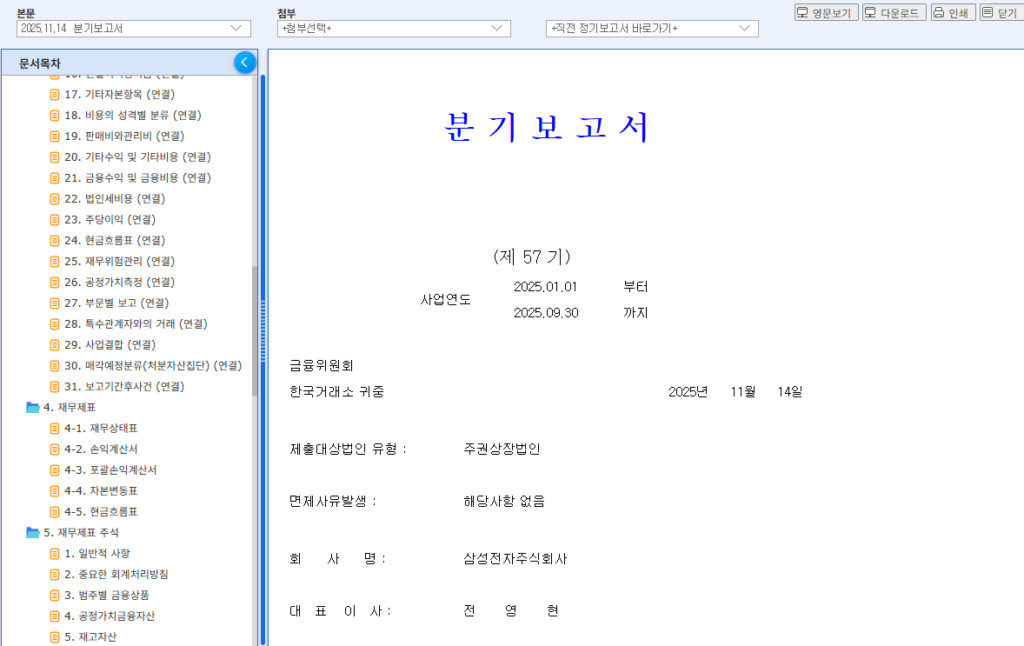Click the download icon on the 다운로드 button

click(869, 12)
